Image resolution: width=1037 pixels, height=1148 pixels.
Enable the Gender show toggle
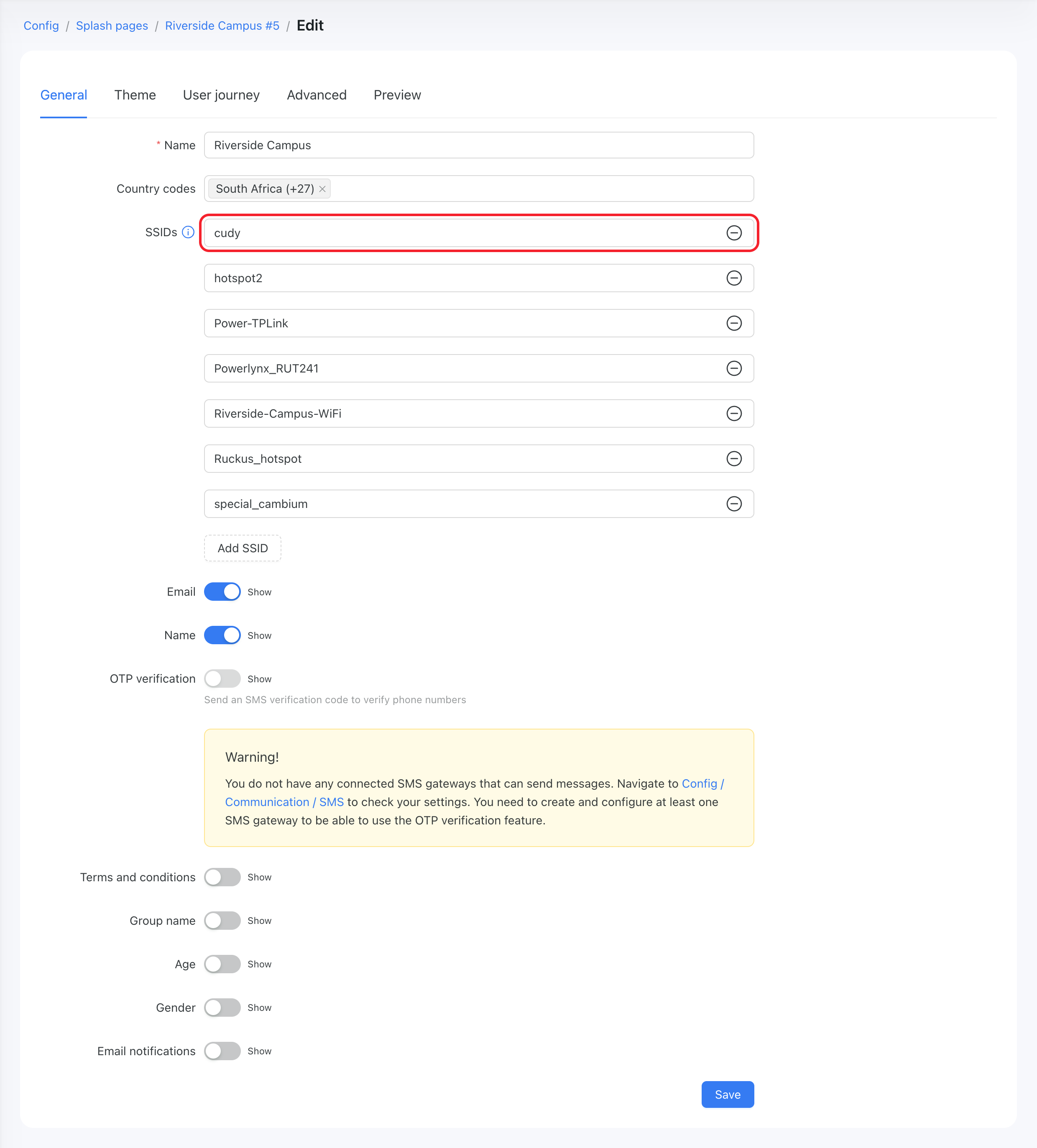(222, 1008)
